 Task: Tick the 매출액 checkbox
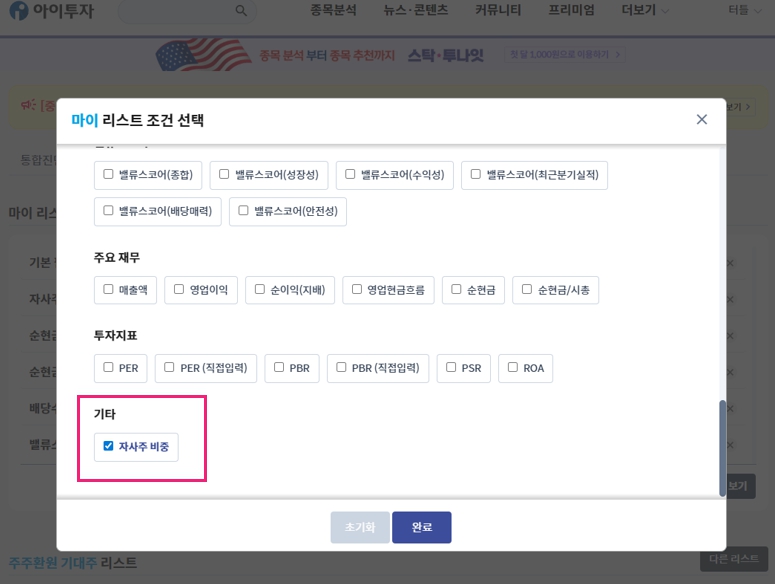pos(108,289)
